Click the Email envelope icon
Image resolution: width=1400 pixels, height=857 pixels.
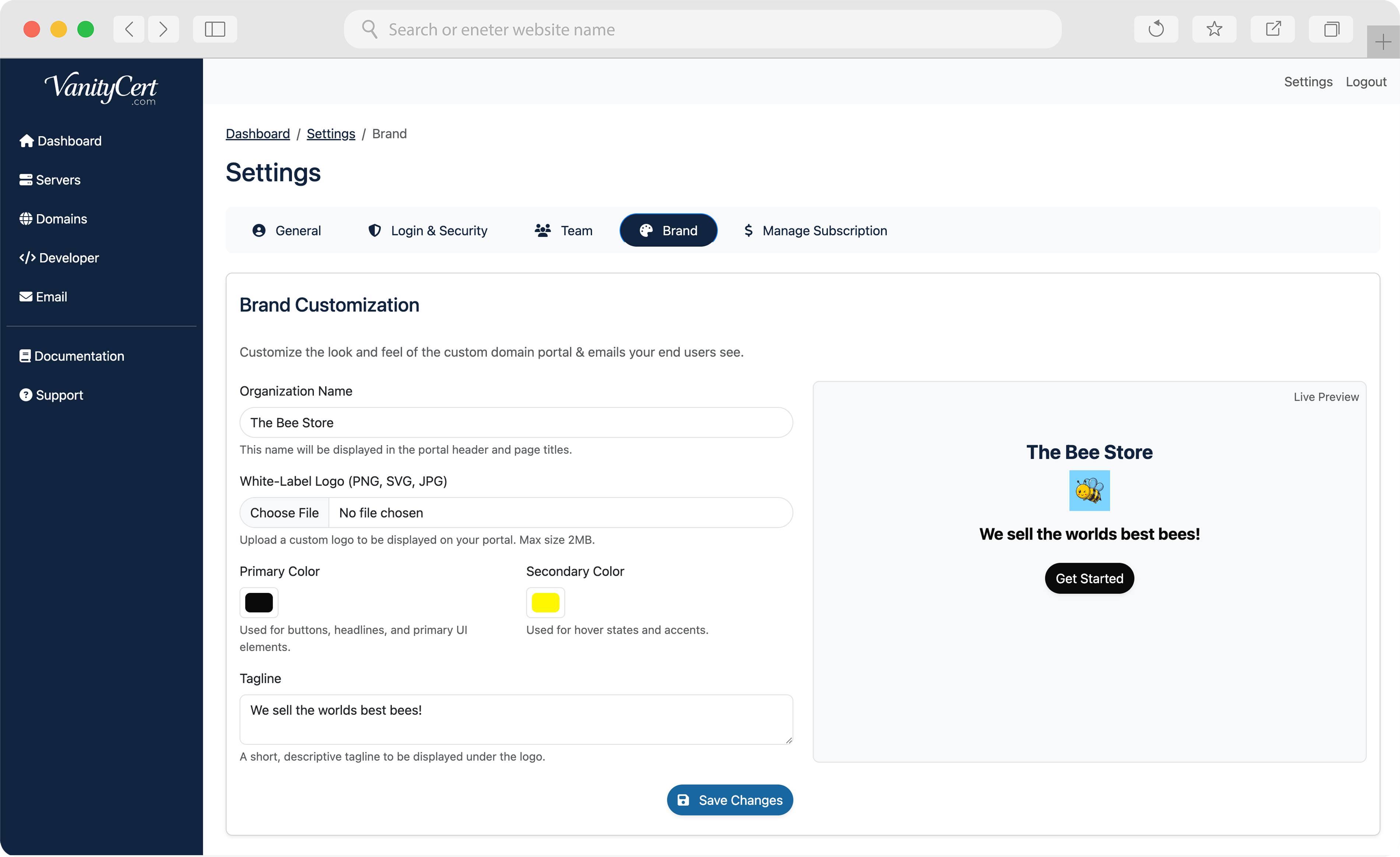click(x=25, y=297)
